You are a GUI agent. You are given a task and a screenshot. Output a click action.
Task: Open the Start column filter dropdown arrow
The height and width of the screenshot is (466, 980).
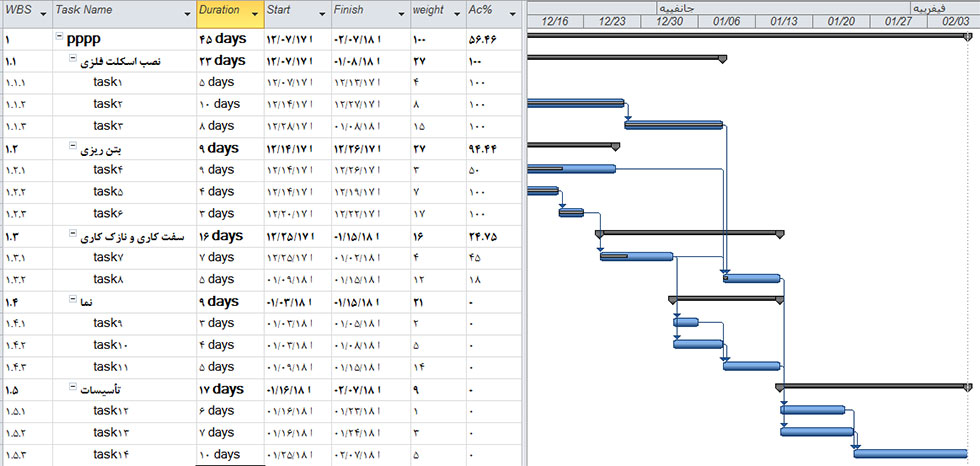pyautogui.click(x=320, y=12)
